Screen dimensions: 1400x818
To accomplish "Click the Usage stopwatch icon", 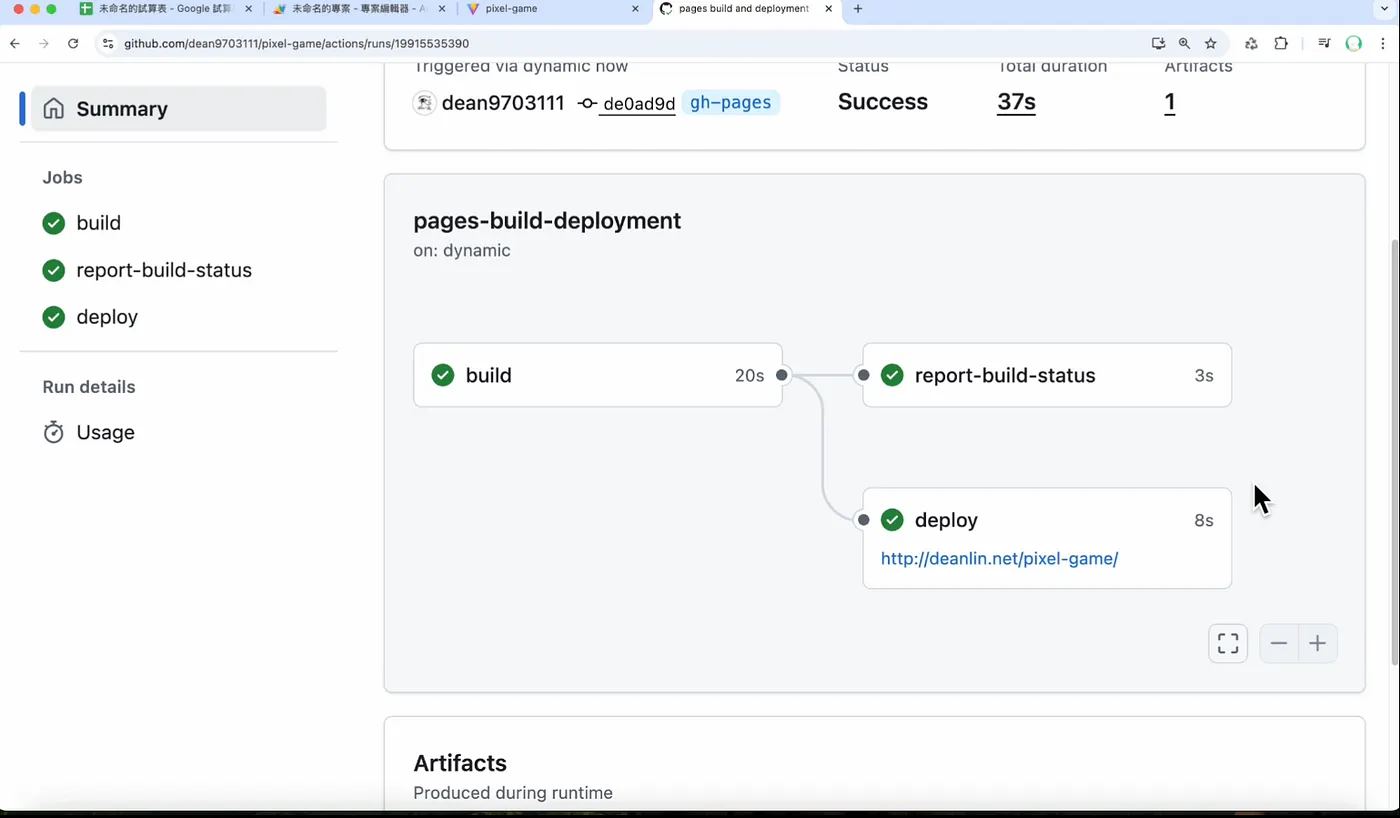I will pyautogui.click(x=54, y=432).
